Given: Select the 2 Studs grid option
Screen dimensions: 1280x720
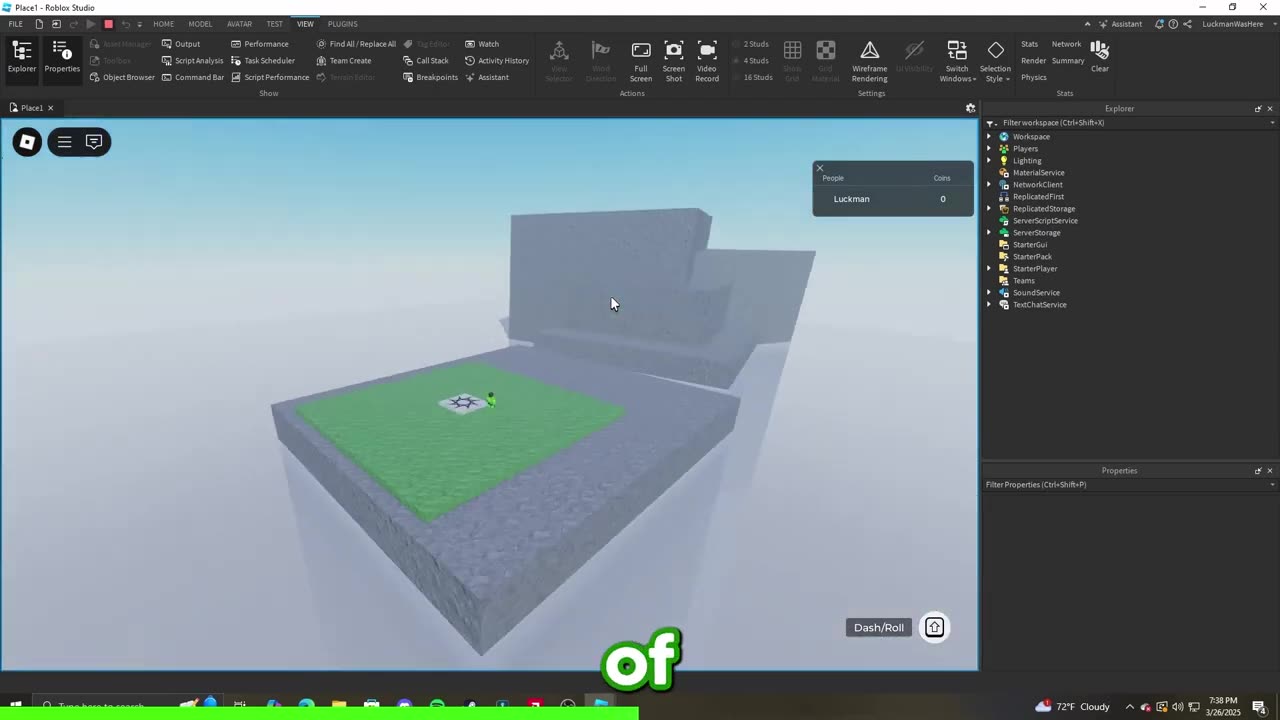Looking at the screenshot, I should [x=750, y=44].
